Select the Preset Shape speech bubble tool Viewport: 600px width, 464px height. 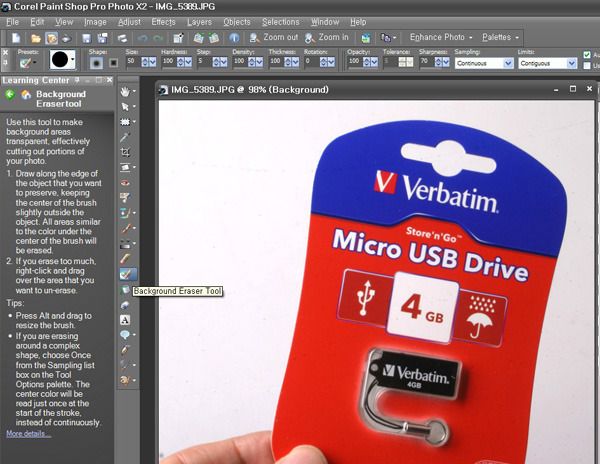125,335
